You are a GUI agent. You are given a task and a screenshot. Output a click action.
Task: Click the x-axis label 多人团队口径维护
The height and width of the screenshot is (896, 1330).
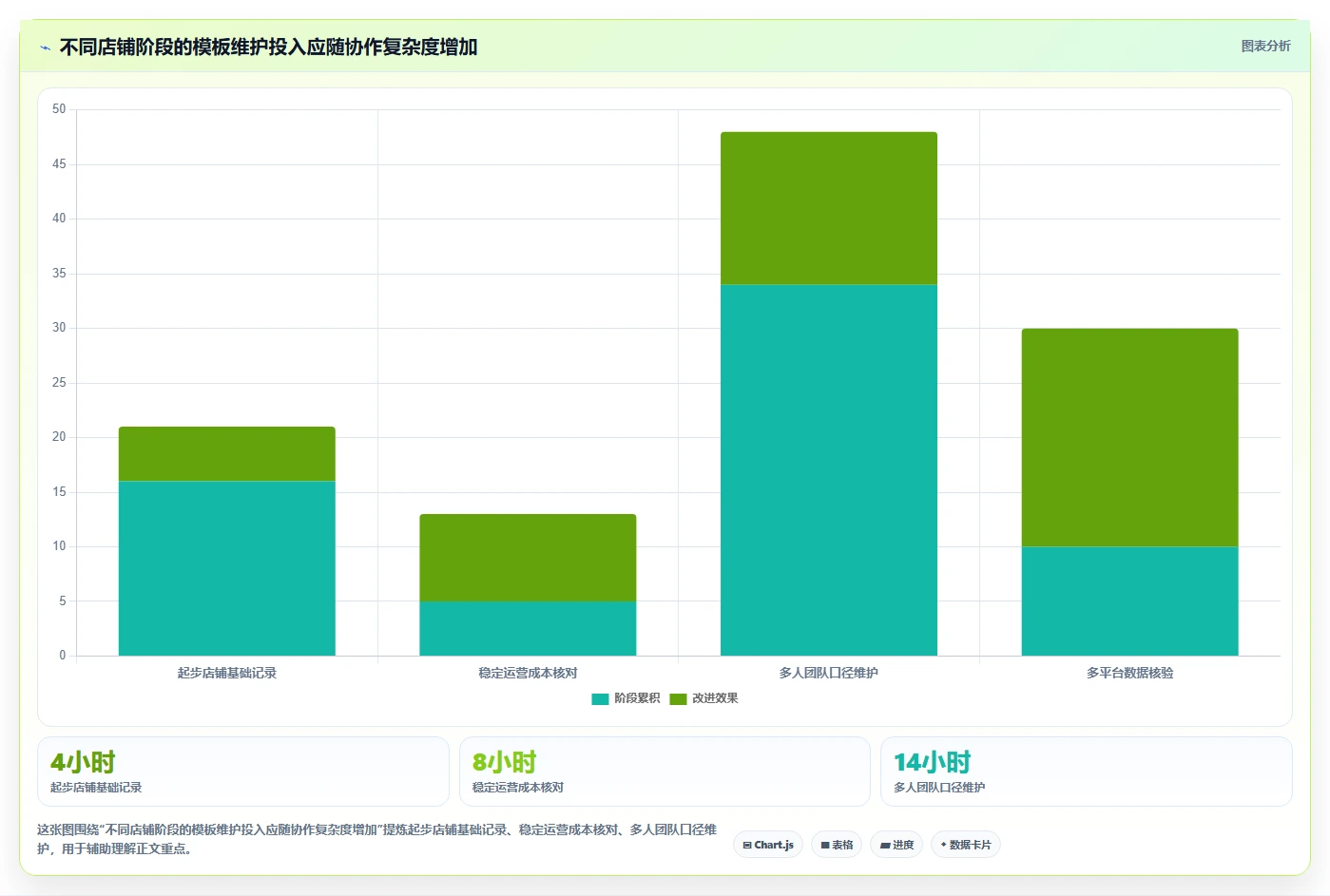pos(829,673)
